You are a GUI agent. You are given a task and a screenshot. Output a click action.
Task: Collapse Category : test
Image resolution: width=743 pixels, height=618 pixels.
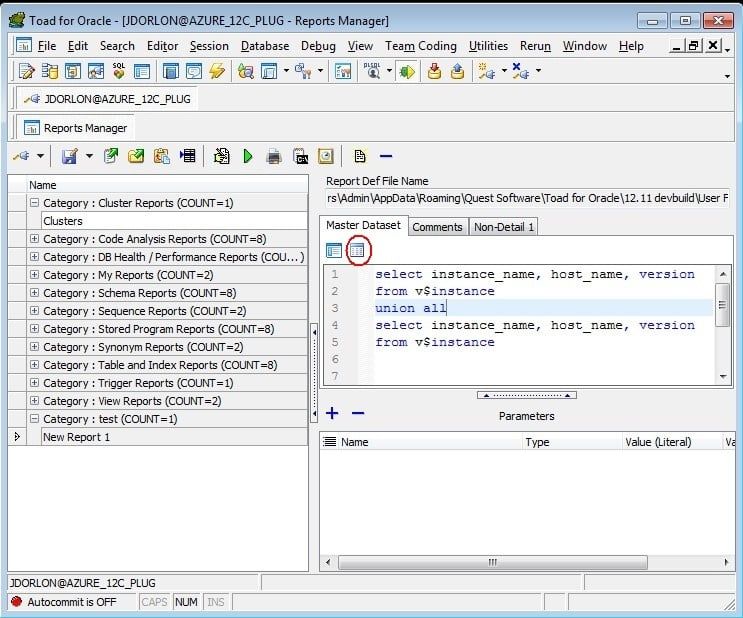pyautogui.click(x=34, y=419)
